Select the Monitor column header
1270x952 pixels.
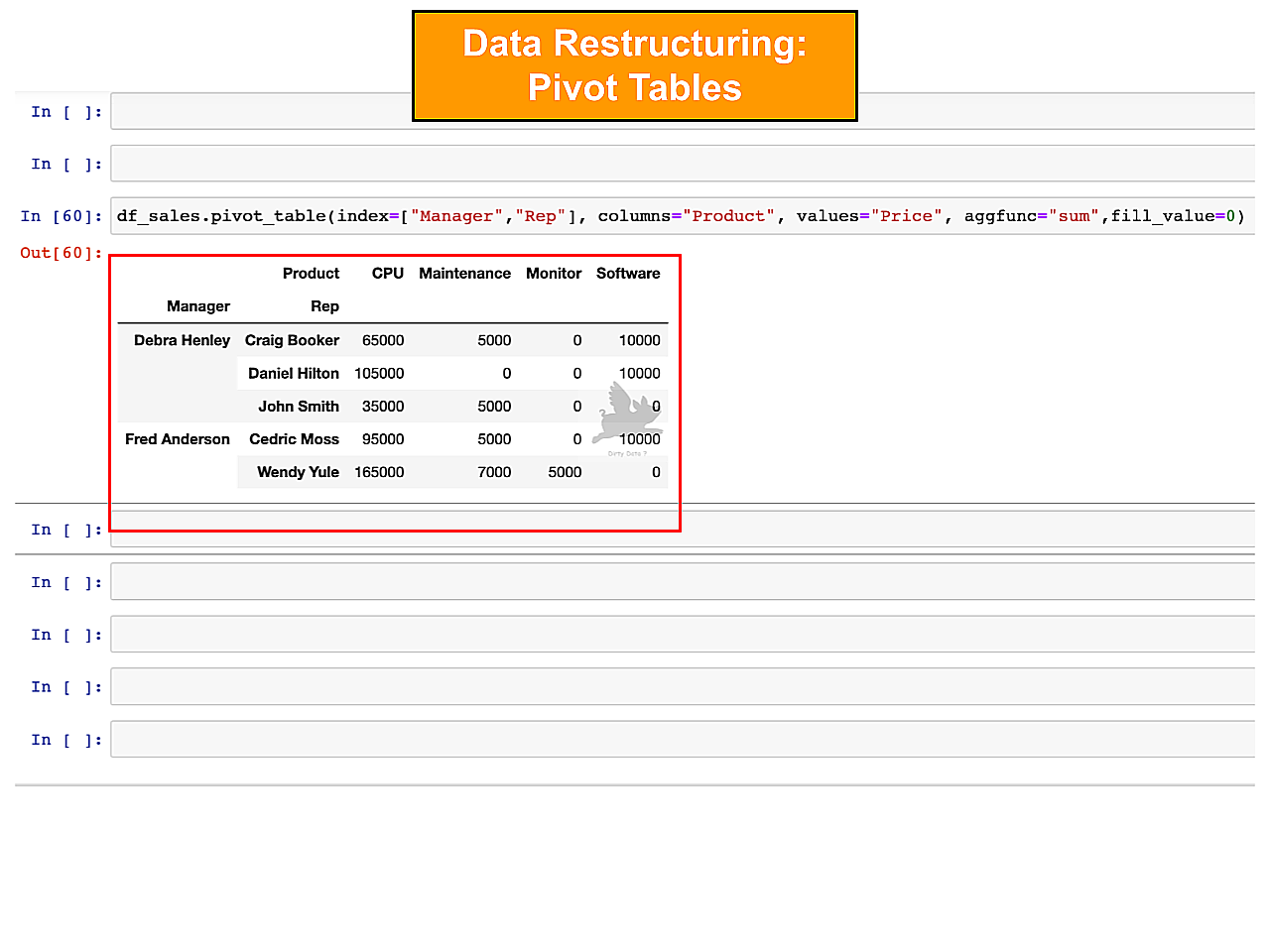pos(554,274)
